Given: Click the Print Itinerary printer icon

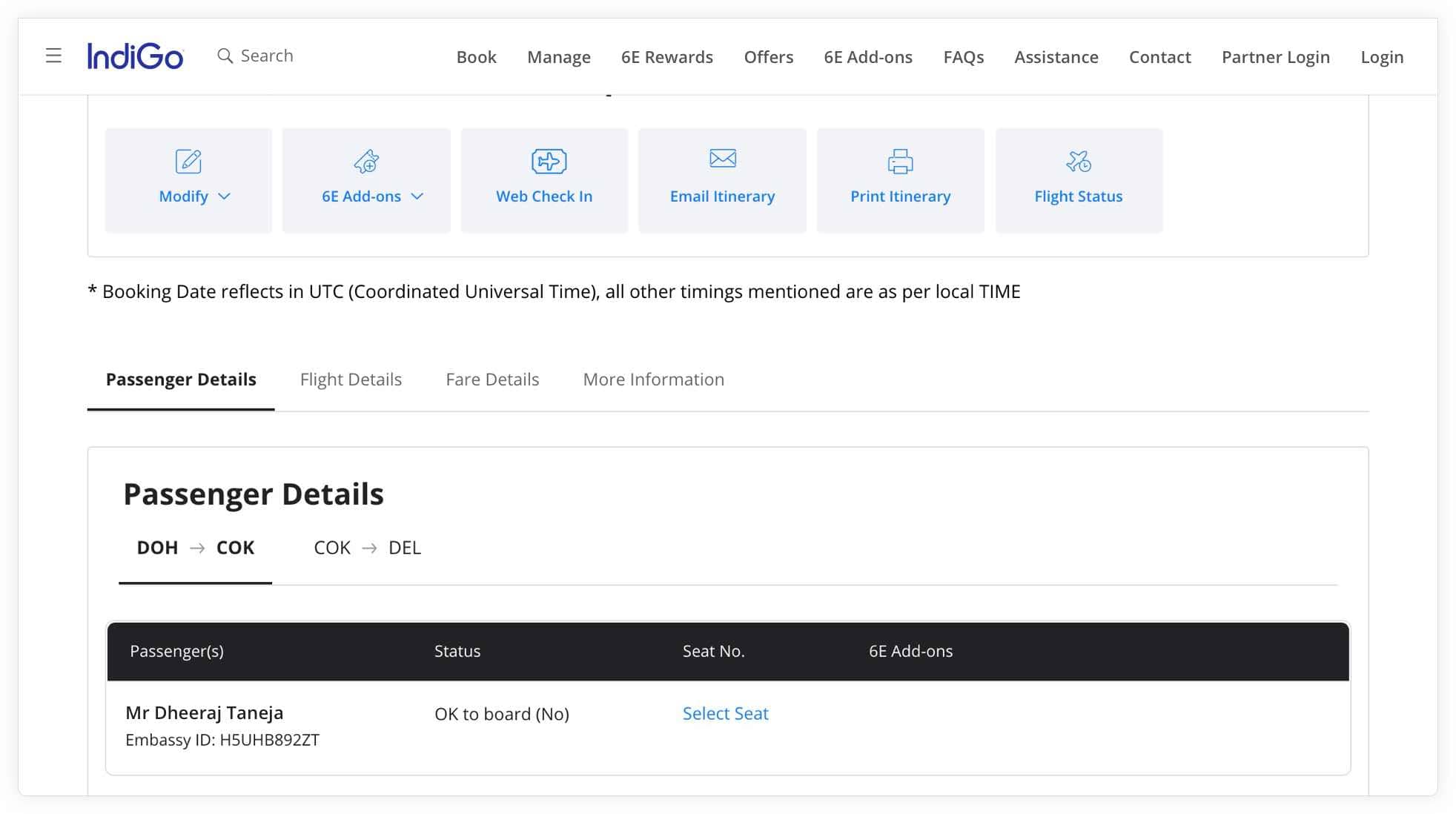Looking at the screenshot, I should (x=900, y=161).
